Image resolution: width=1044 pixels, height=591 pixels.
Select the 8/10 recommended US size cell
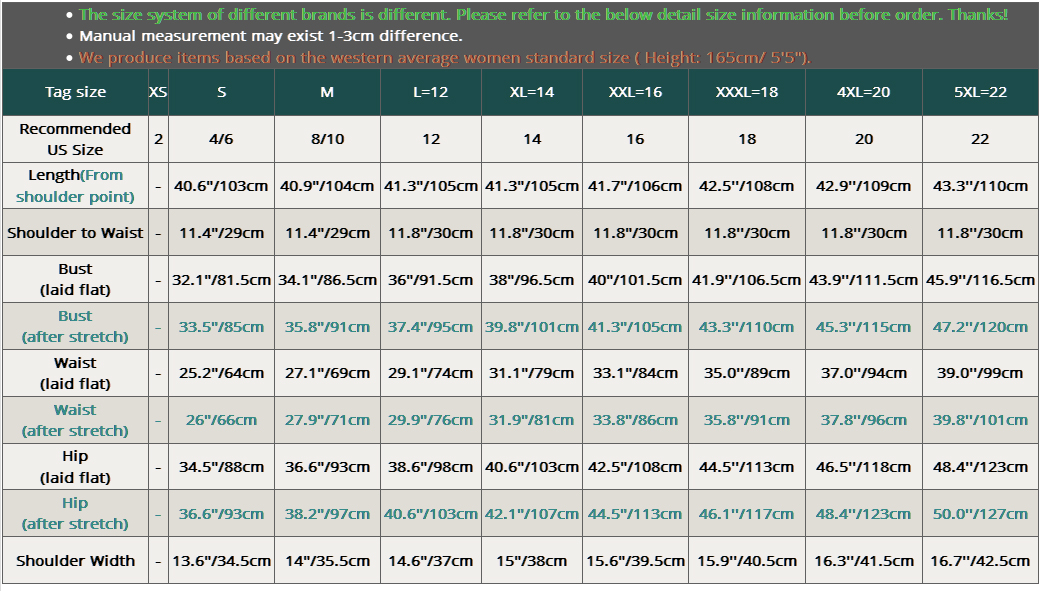point(327,139)
